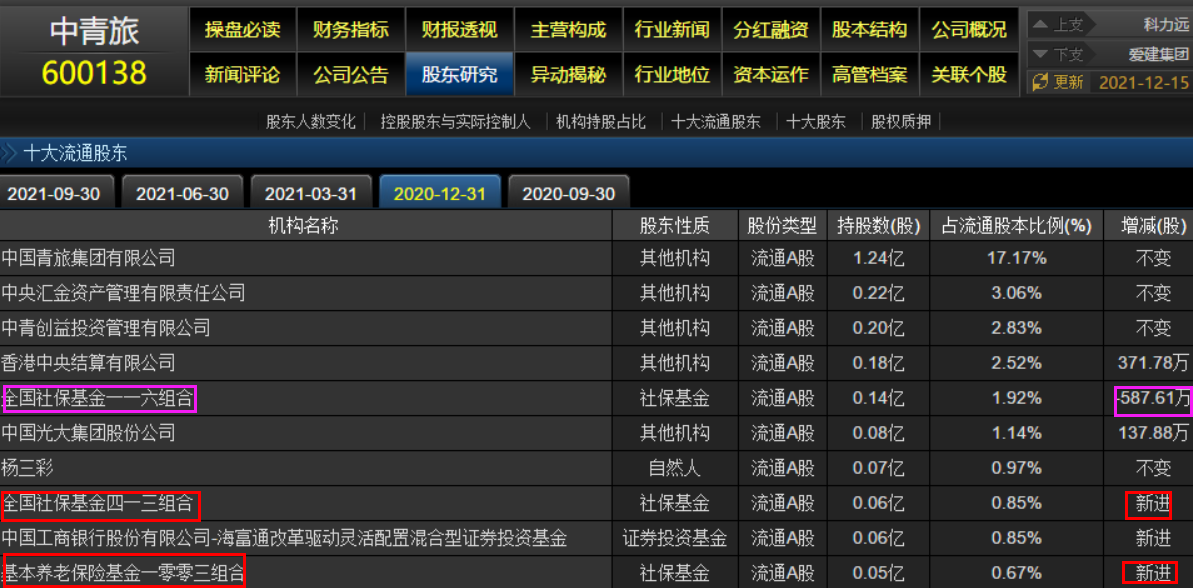Image resolution: width=1193 pixels, height=588 pixels.
Task: Click the 17.17% ratio cell
Action: pos(1016,258)
